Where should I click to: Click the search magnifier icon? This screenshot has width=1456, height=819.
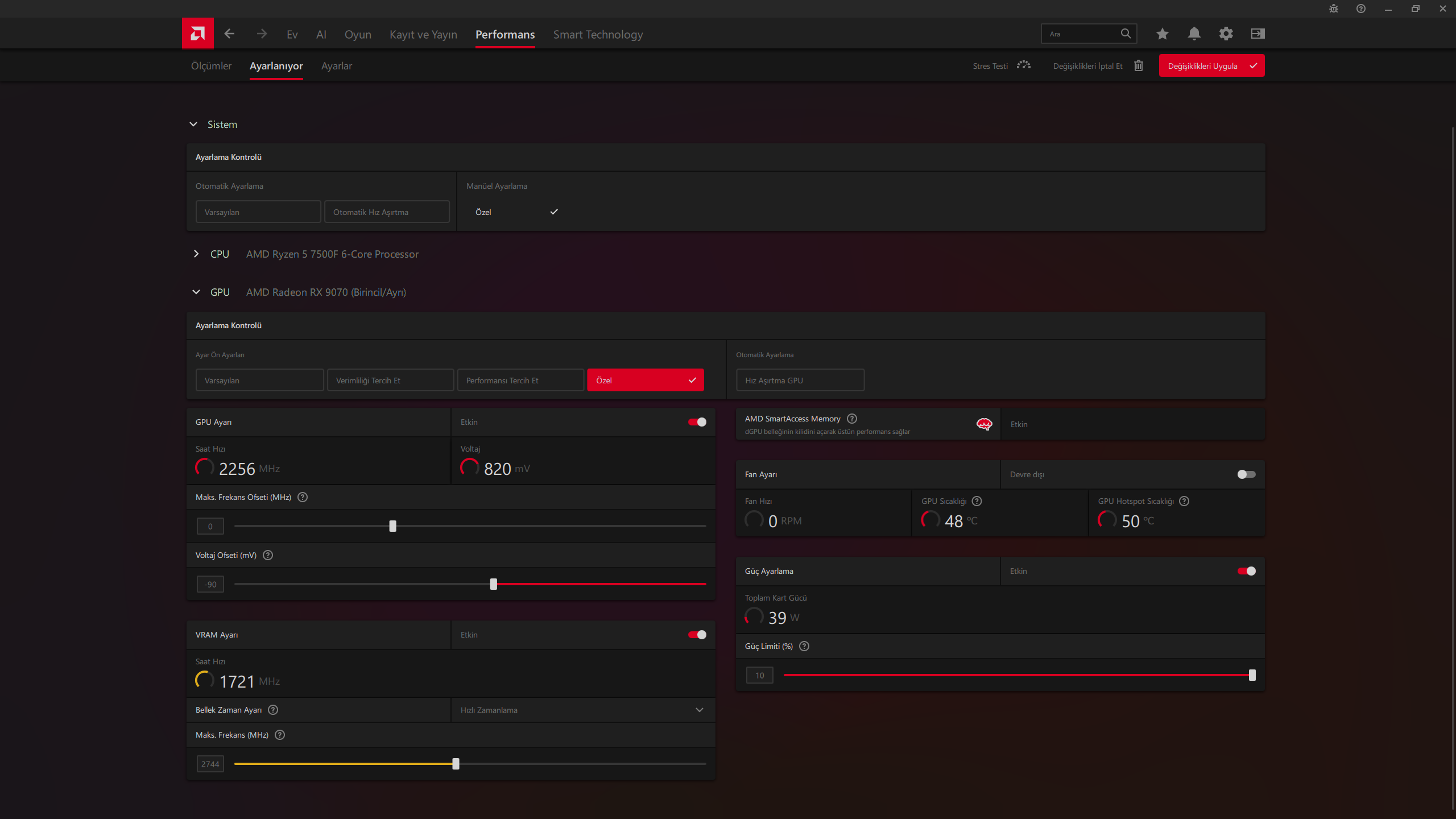coord(1126,34)
